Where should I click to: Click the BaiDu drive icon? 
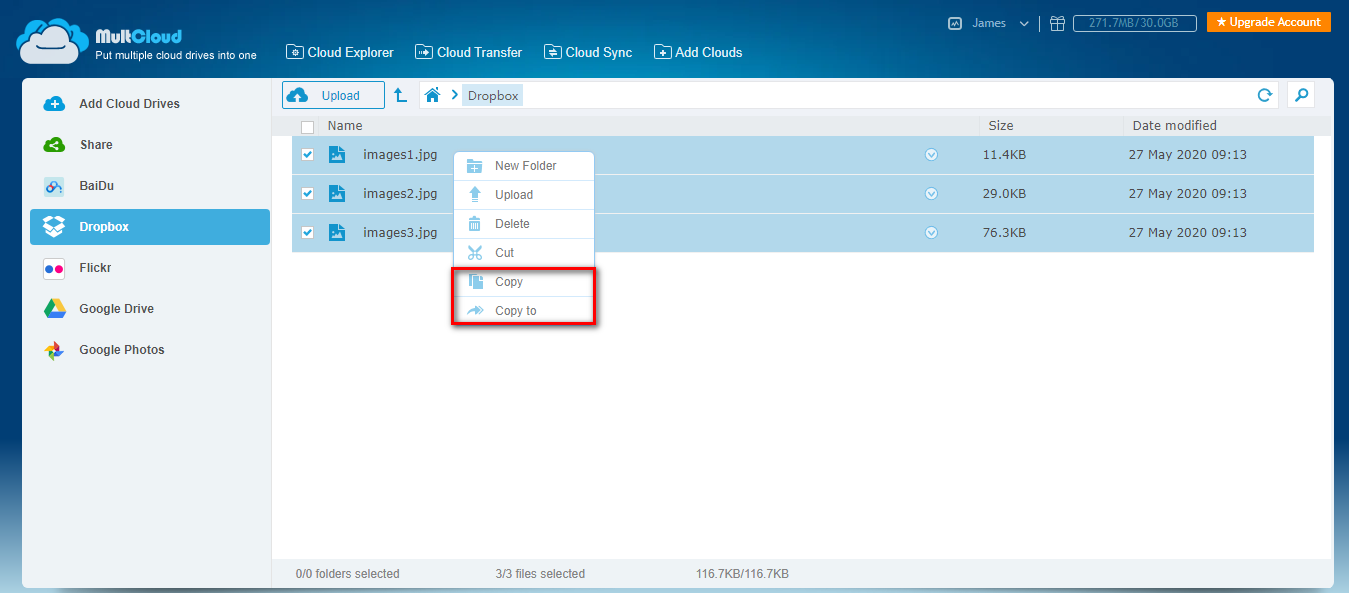coord(54,186)
